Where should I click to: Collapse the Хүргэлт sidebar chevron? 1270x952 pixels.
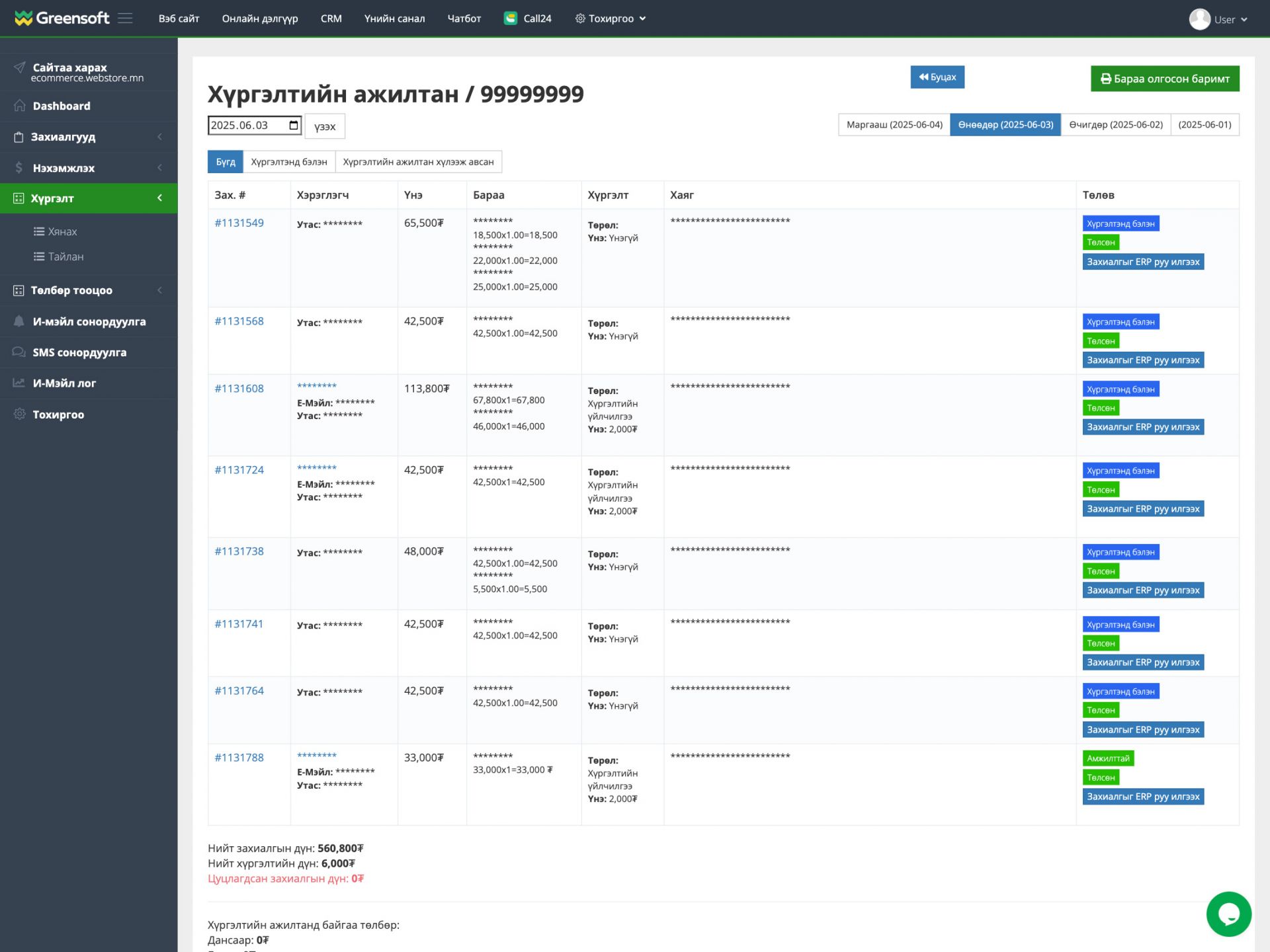tap(159, 198)
